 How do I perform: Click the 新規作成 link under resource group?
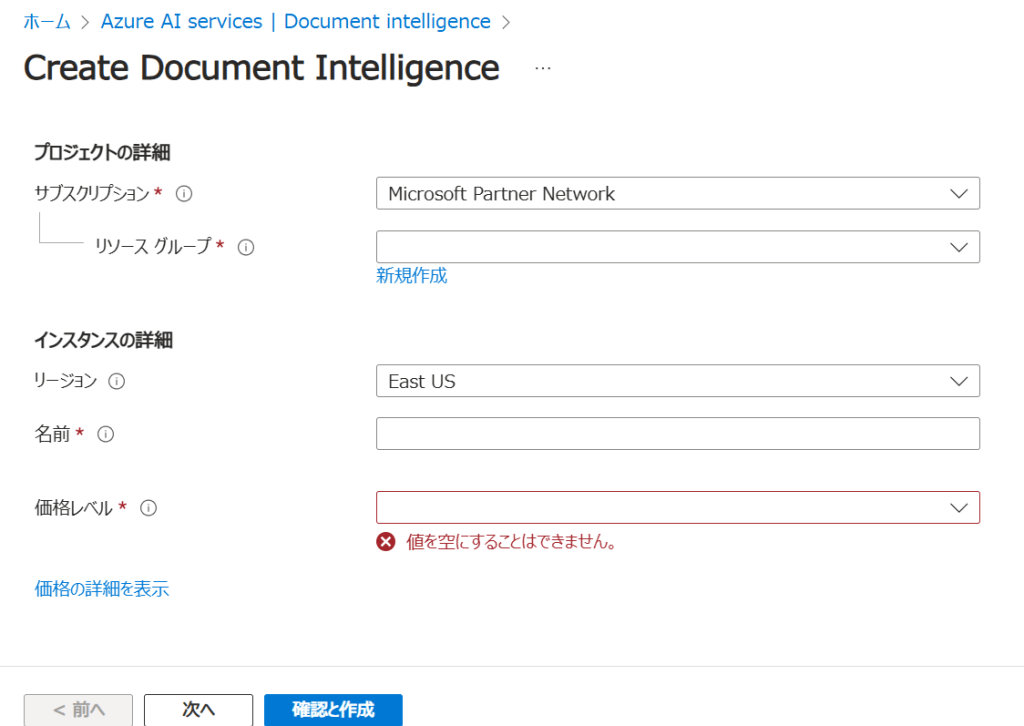[411, 276]
